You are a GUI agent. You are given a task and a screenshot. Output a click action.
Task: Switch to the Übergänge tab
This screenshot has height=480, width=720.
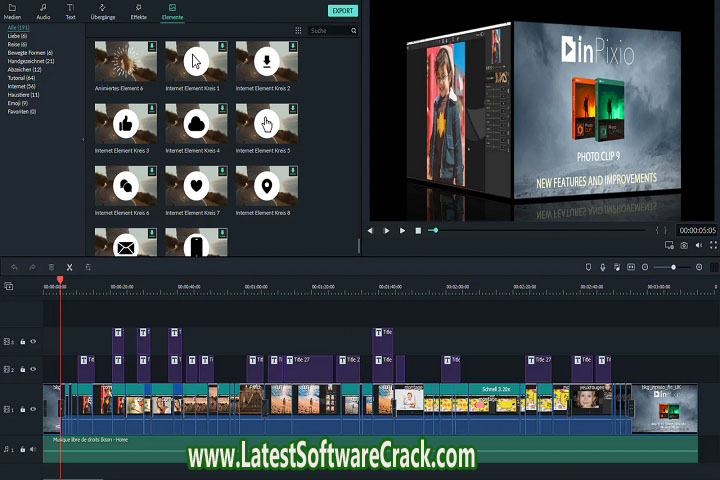pyautogui.click(x=103, y=12)
